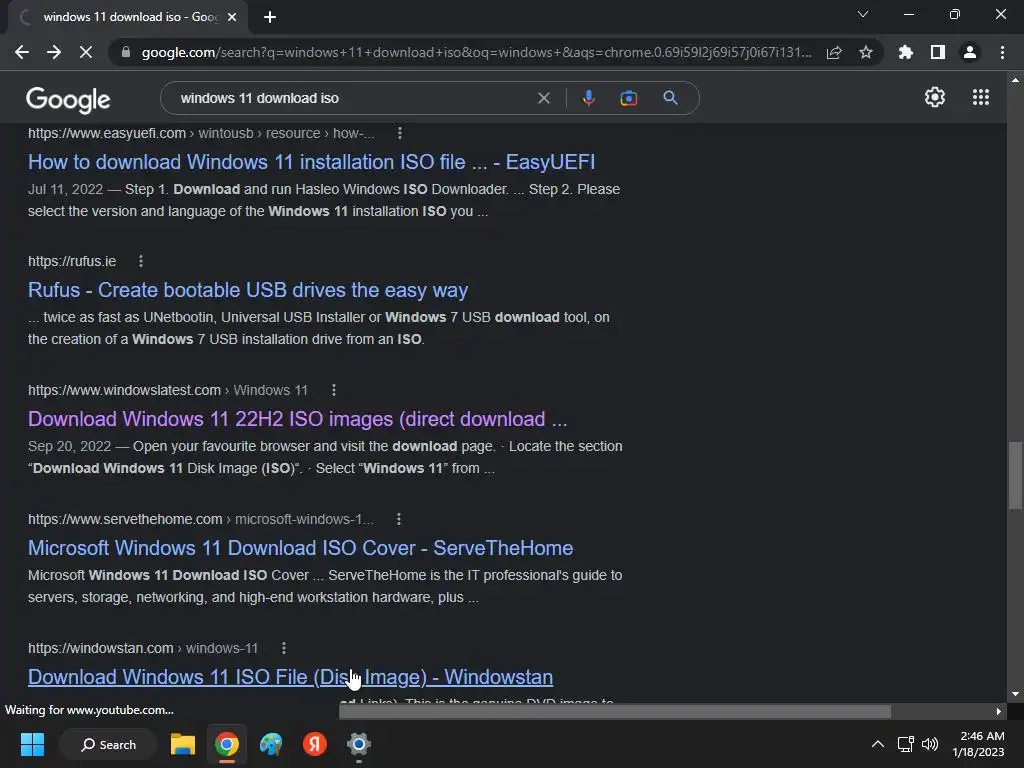Viewport: 1024px width, 768px height.
Task: Open EasyUEFI Windows 11 ISO link
Action: click(312, 162)
